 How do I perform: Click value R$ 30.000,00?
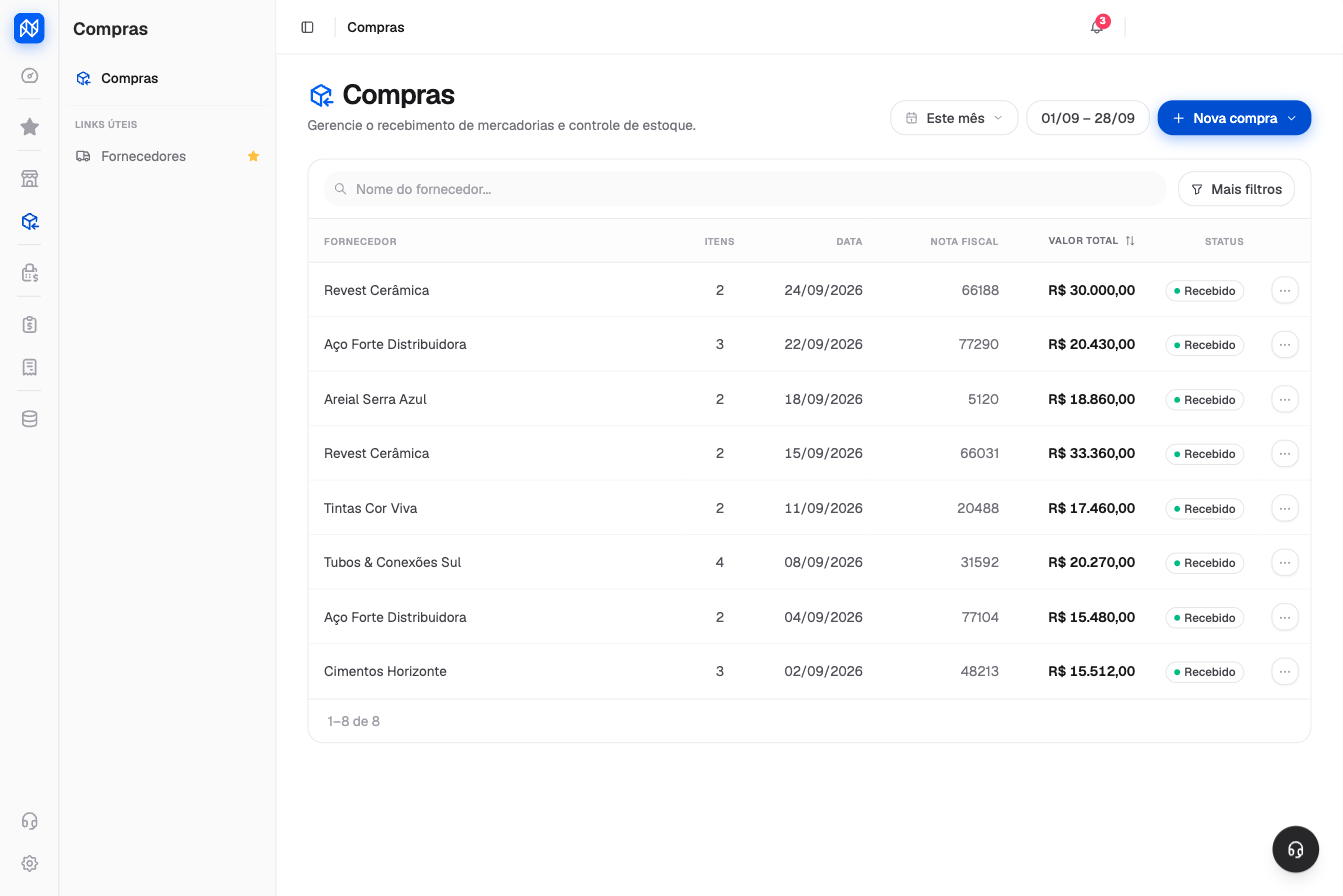click(x=1091, y=290)
